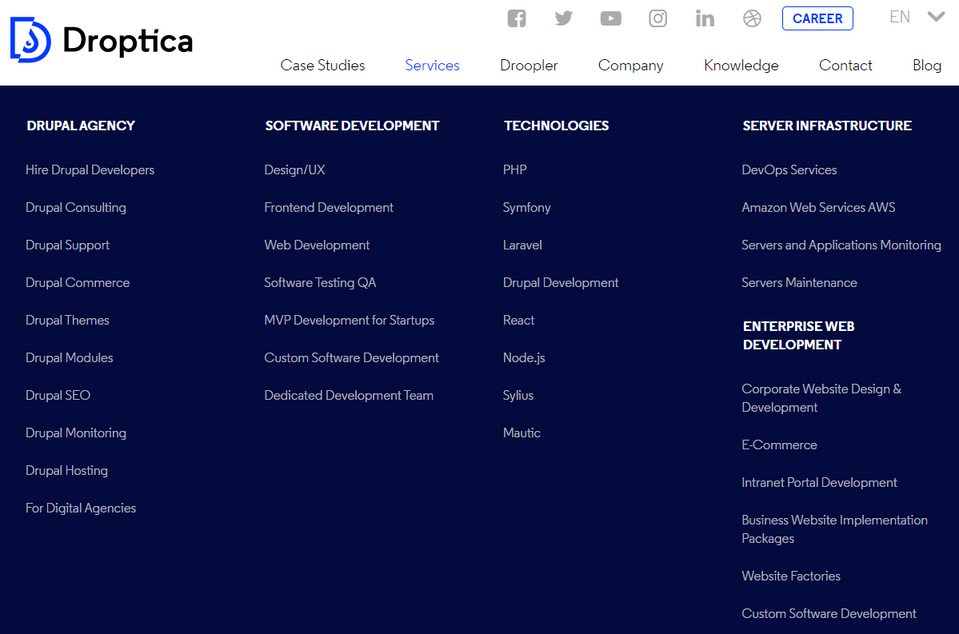
Task: Select the Services menu item
Action: coord(432,65)
